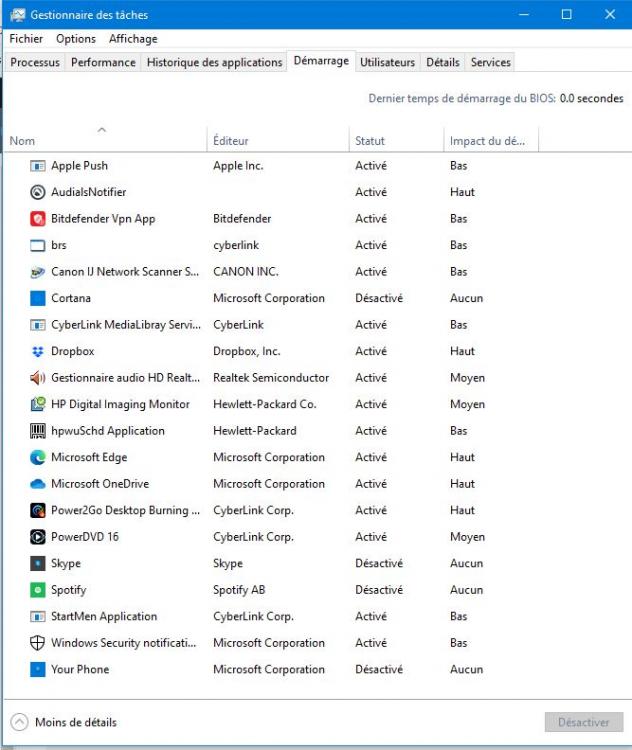Switch to the Performance tab
This screenshot has width=632, height=750.
point(103,62)
